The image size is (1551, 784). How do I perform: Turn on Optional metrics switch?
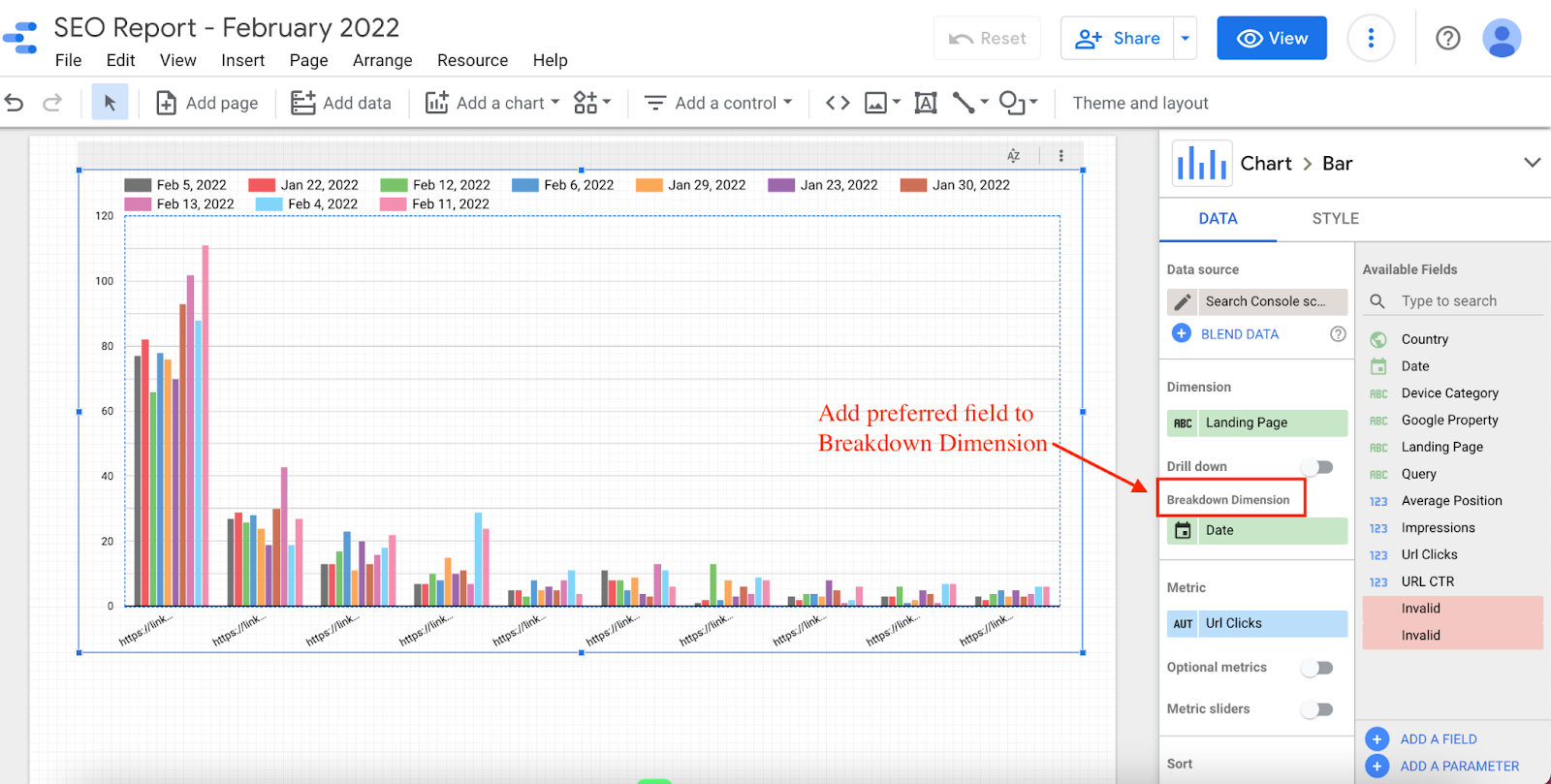point(1317,668)
